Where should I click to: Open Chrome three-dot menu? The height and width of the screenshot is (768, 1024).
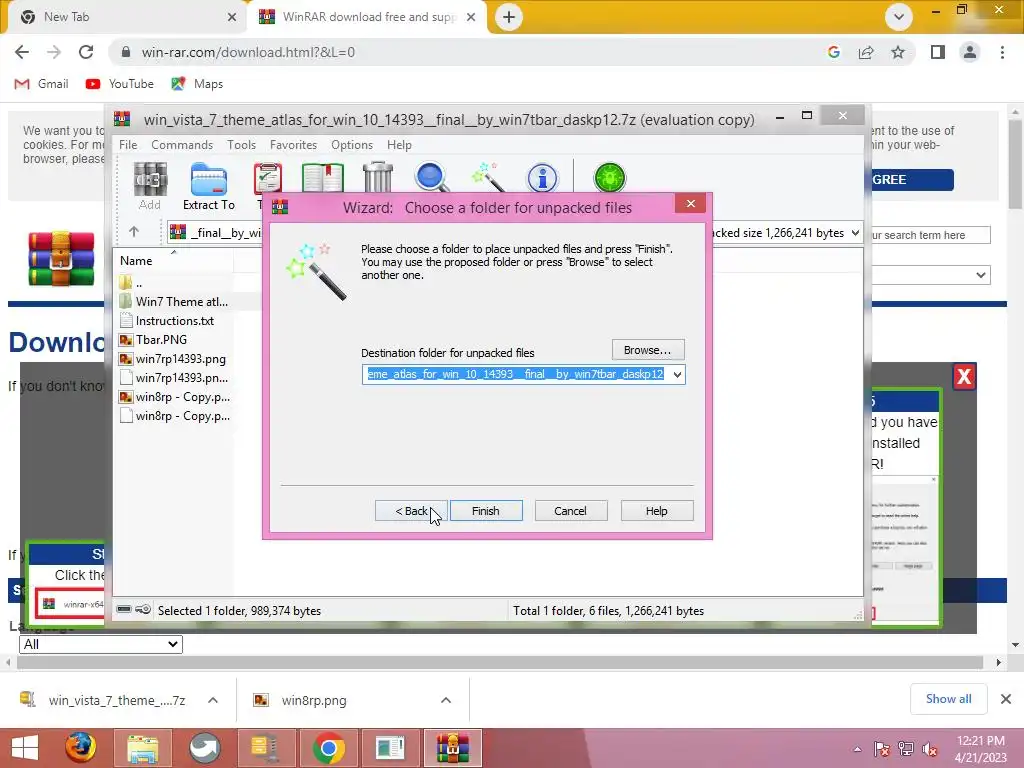pyautogui.click(x=1002, y=52)
